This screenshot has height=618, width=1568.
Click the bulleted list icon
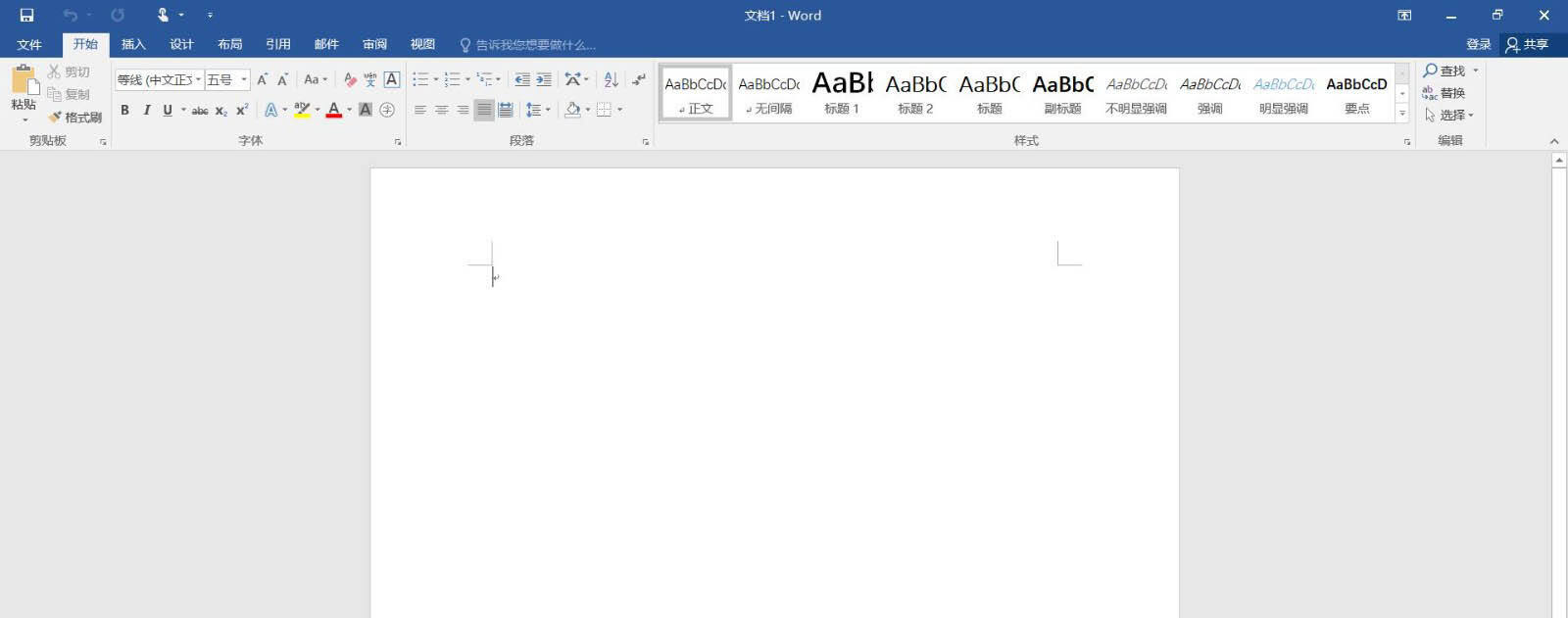[419, 79]
